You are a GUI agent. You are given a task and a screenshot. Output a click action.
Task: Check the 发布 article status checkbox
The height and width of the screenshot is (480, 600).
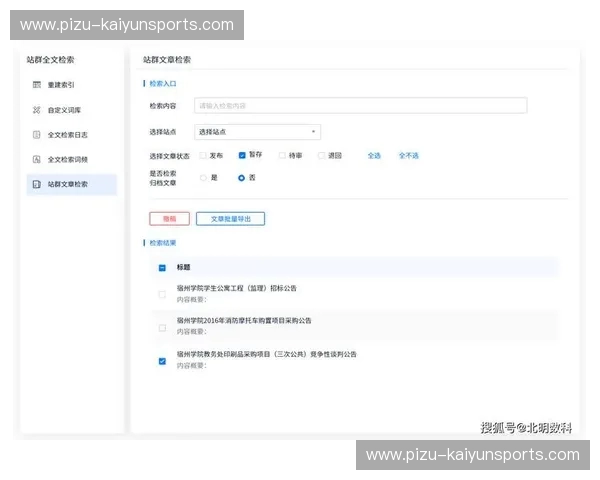203,155
